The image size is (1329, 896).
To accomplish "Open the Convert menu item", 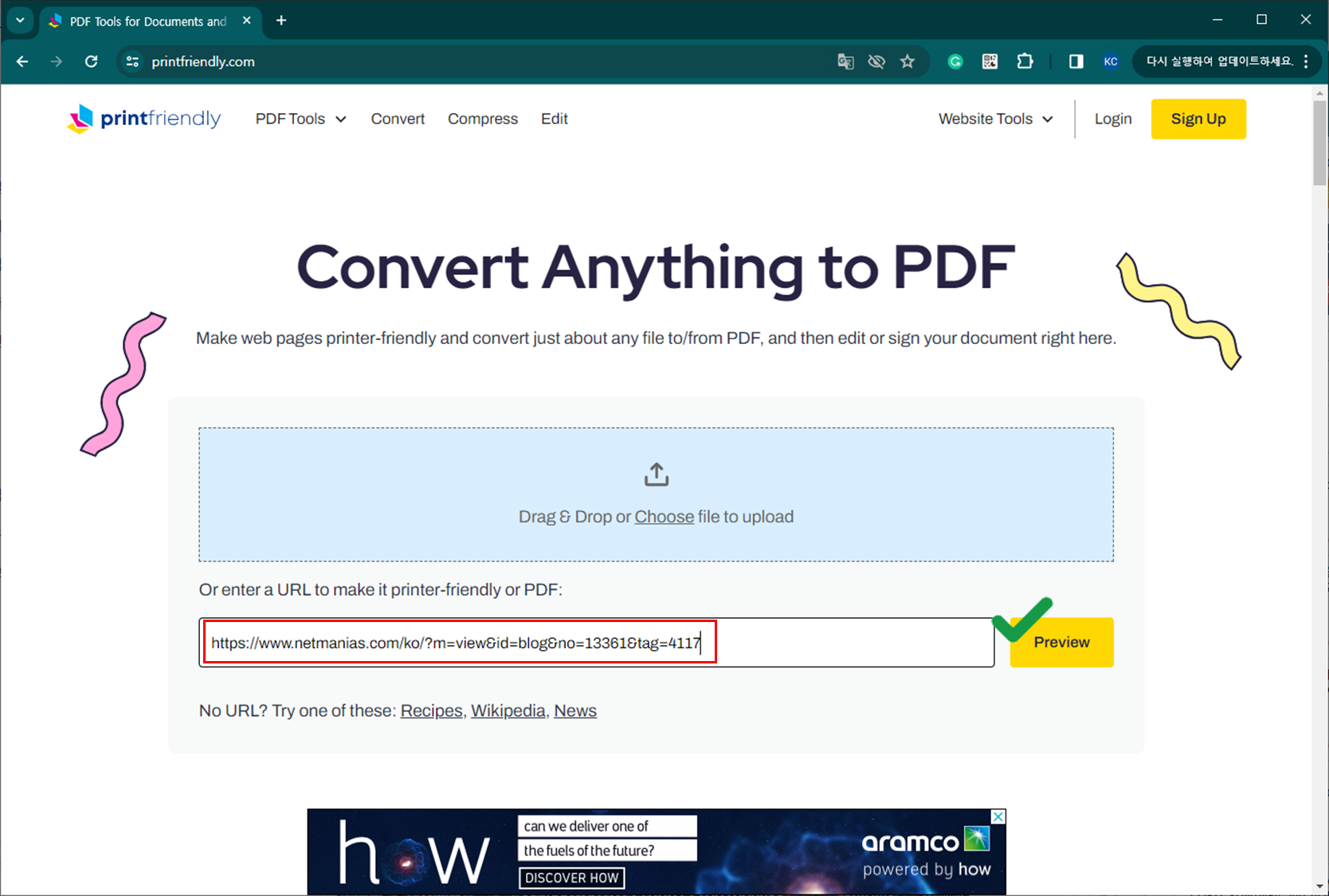I will pyautogui.click(x=398, y=119).
